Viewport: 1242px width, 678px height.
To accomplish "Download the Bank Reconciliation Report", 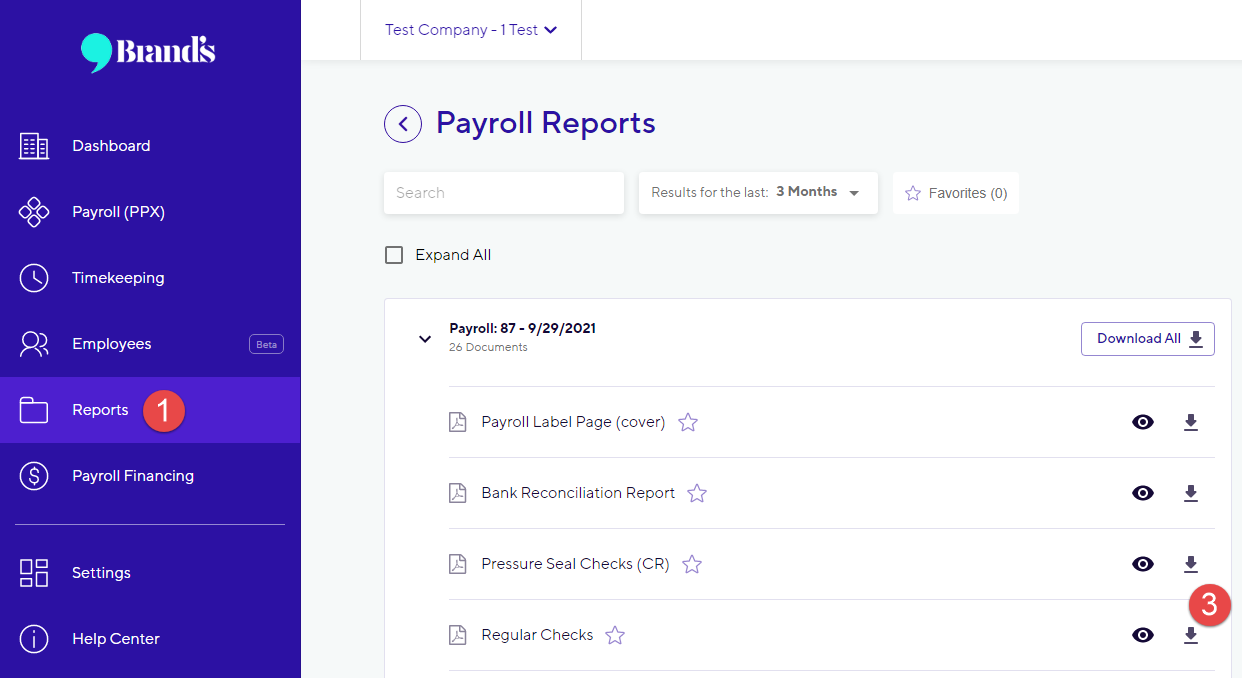I will click(x=1190, y=493).
